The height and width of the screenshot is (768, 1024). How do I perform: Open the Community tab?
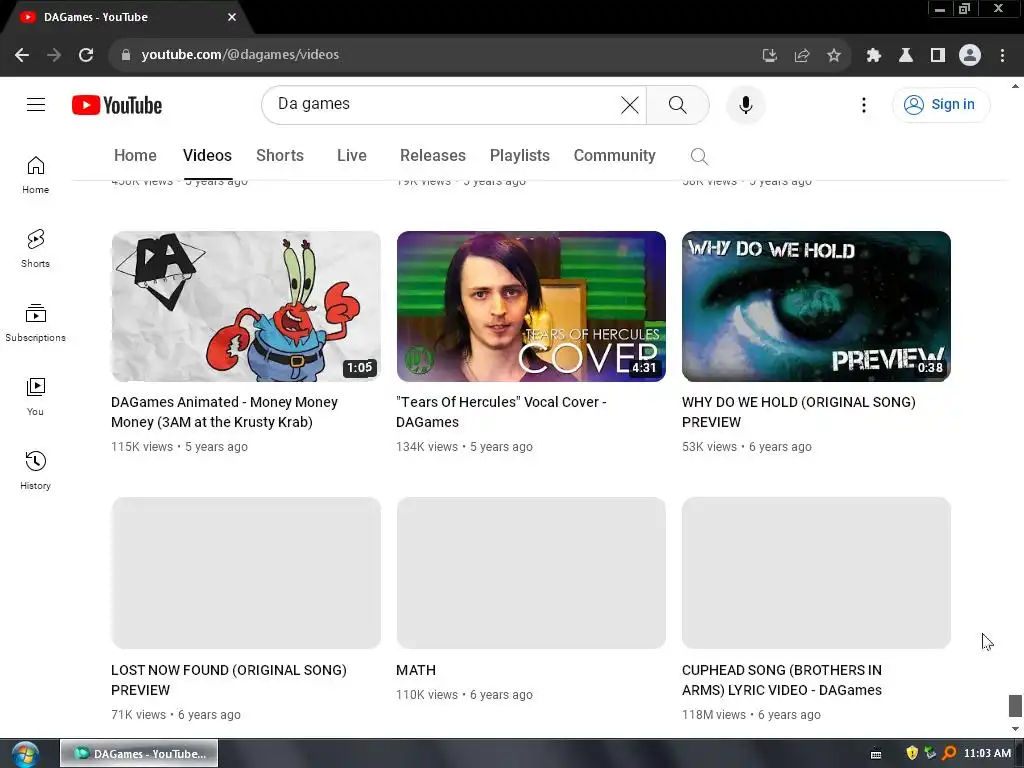tap(614, 155)
